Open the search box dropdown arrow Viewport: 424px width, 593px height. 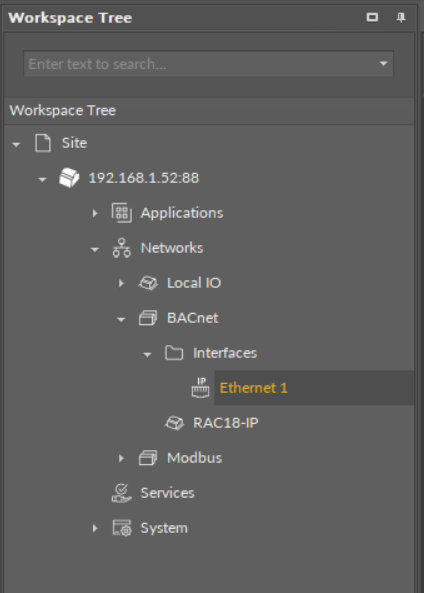tap(383, 64)
